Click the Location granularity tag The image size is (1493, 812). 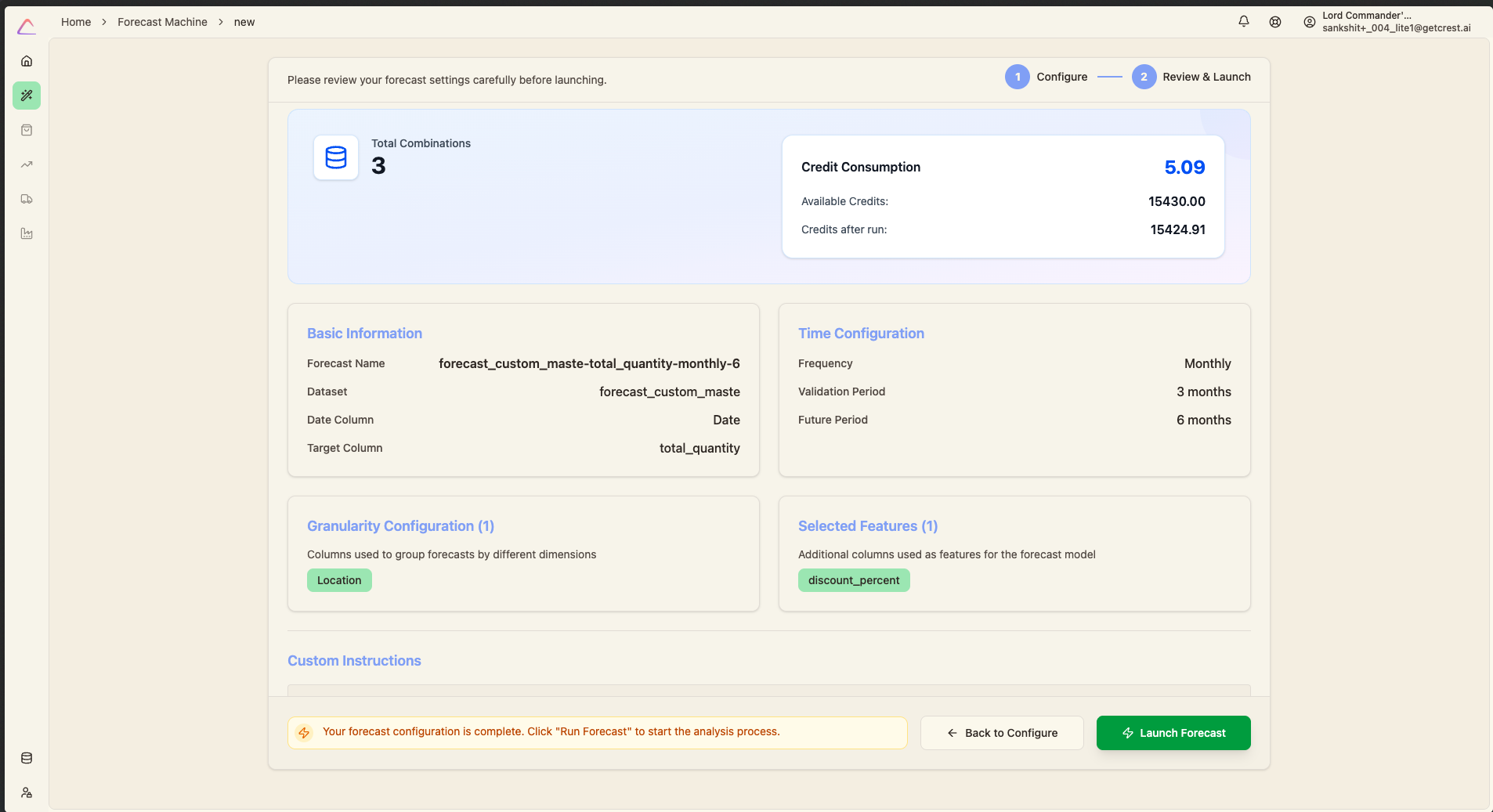click(339, 580)
